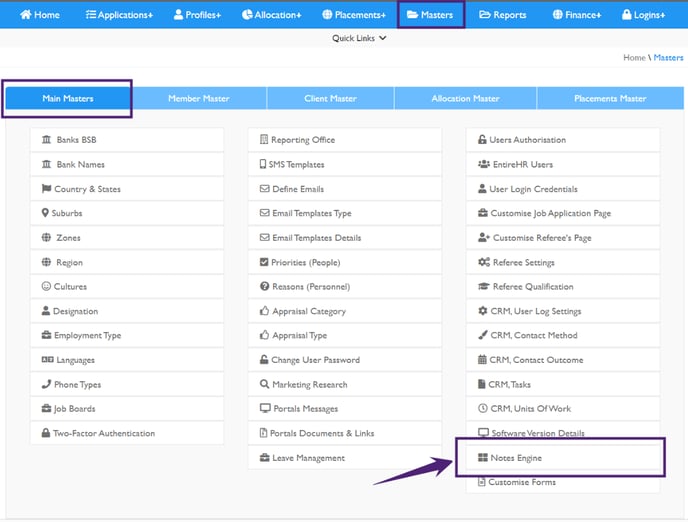Image resolution: width=688 pixels, height=522 pixels.
Task: Open Customise Forms
Action: [563, 482]
